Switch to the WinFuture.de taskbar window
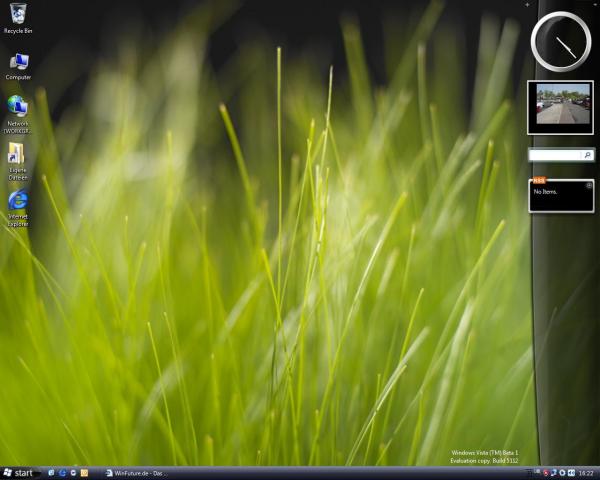This screenshot has height=480, width=600. [138, 473]
